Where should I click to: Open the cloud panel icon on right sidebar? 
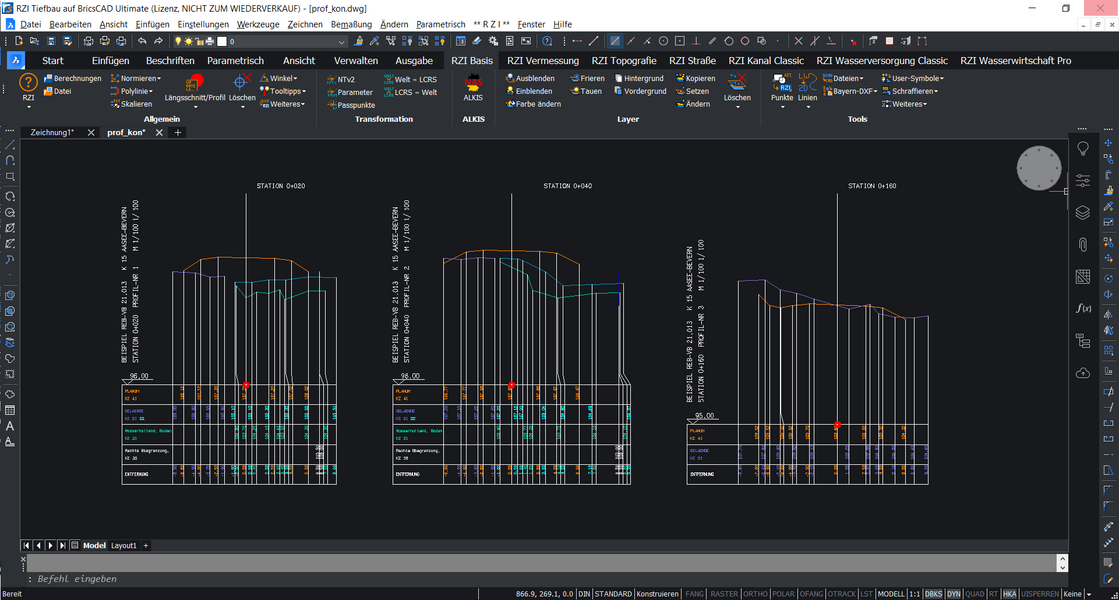[1083, 373]
